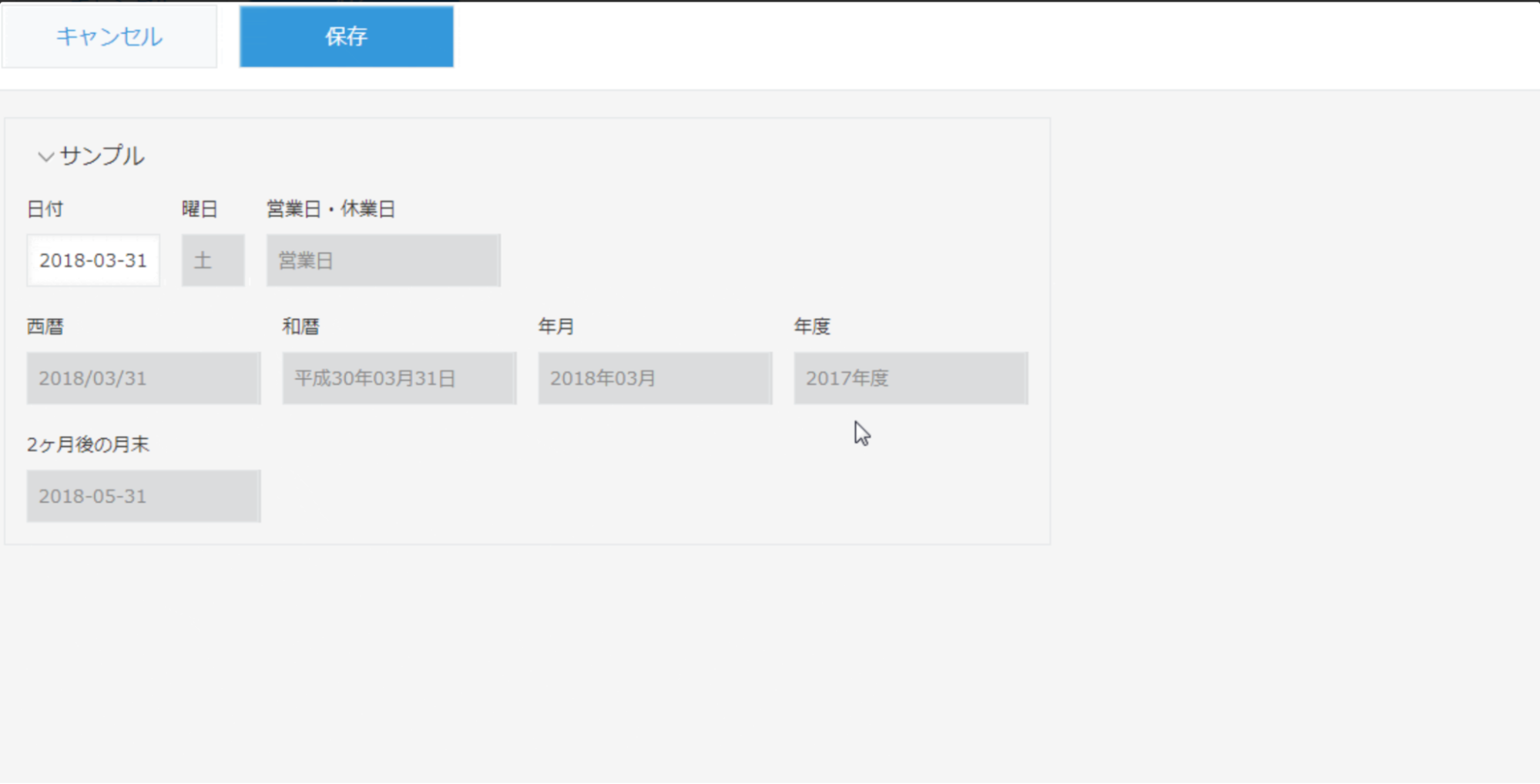Click the 和暦 label
This screenshot has width=1540, height=784.
[x=301, y=327]
